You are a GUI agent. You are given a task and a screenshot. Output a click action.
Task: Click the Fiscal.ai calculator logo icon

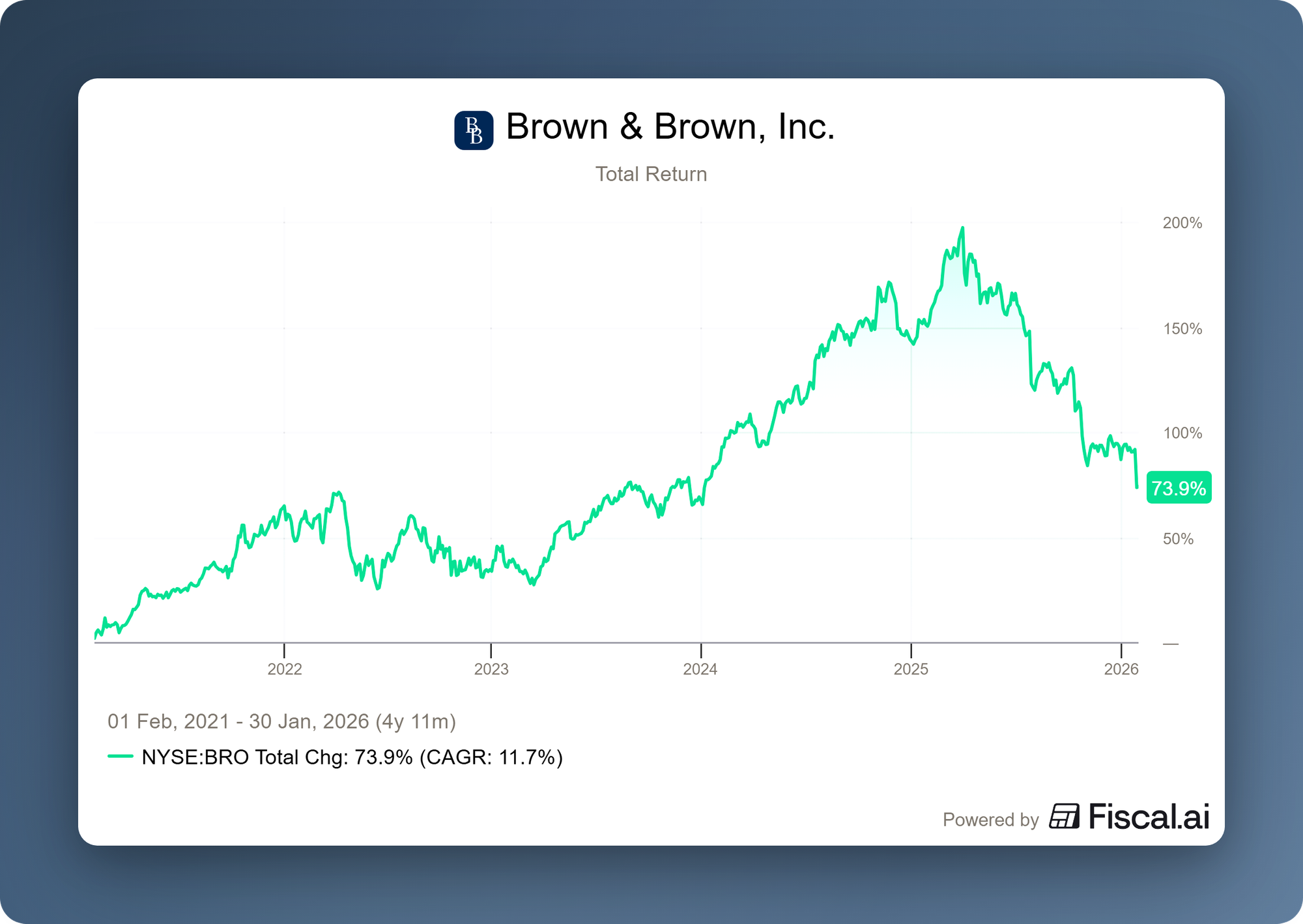click(1064, 816)
